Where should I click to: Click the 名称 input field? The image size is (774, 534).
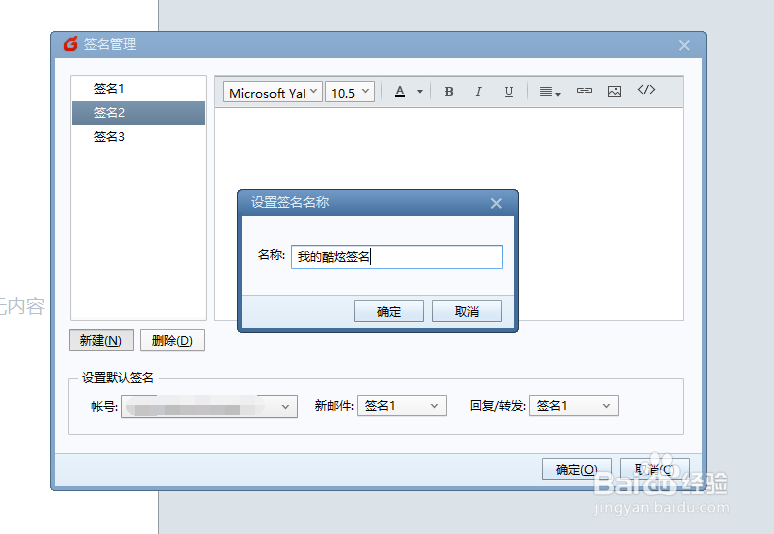pos(397,257)
